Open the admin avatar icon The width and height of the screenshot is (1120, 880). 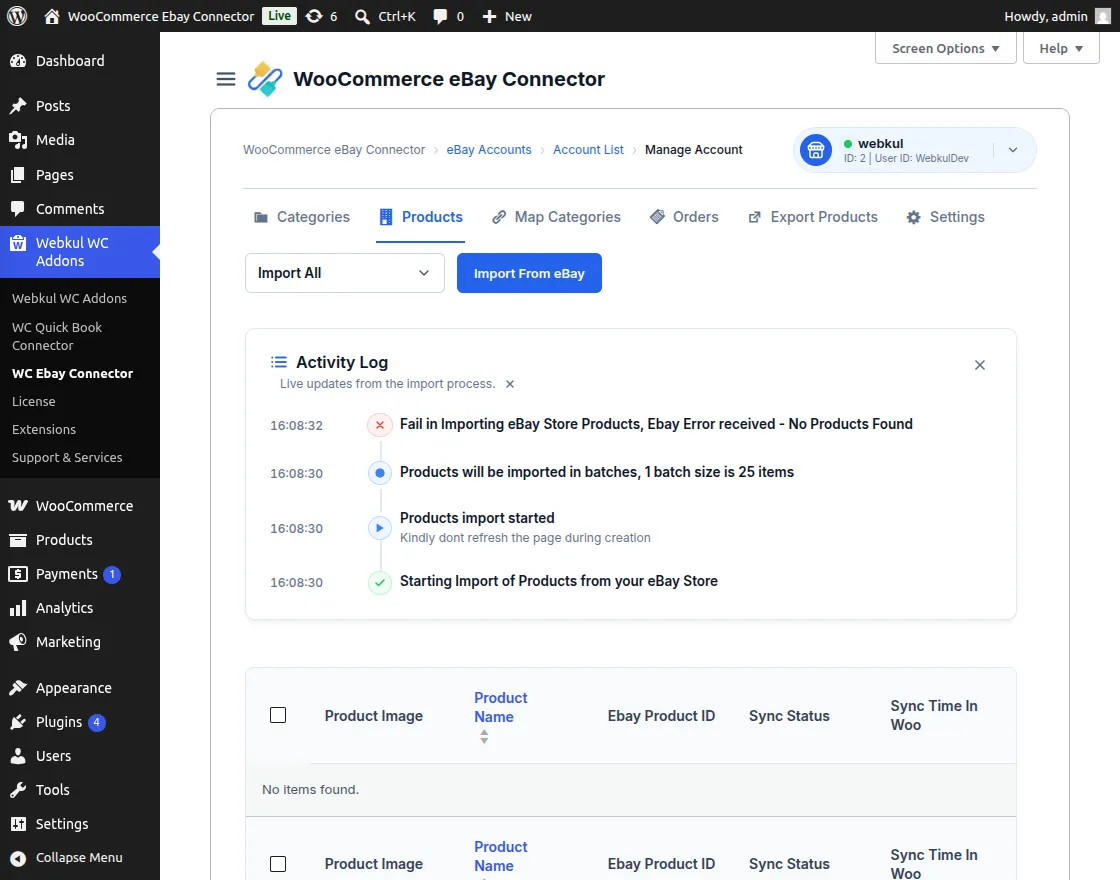coord(1103,16)
